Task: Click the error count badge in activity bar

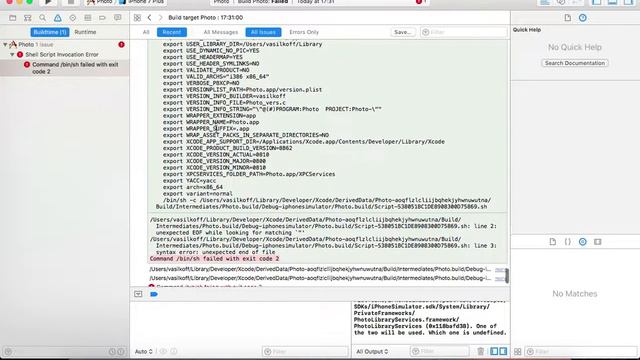Action: pyautogui.click(x=420, y=2)
